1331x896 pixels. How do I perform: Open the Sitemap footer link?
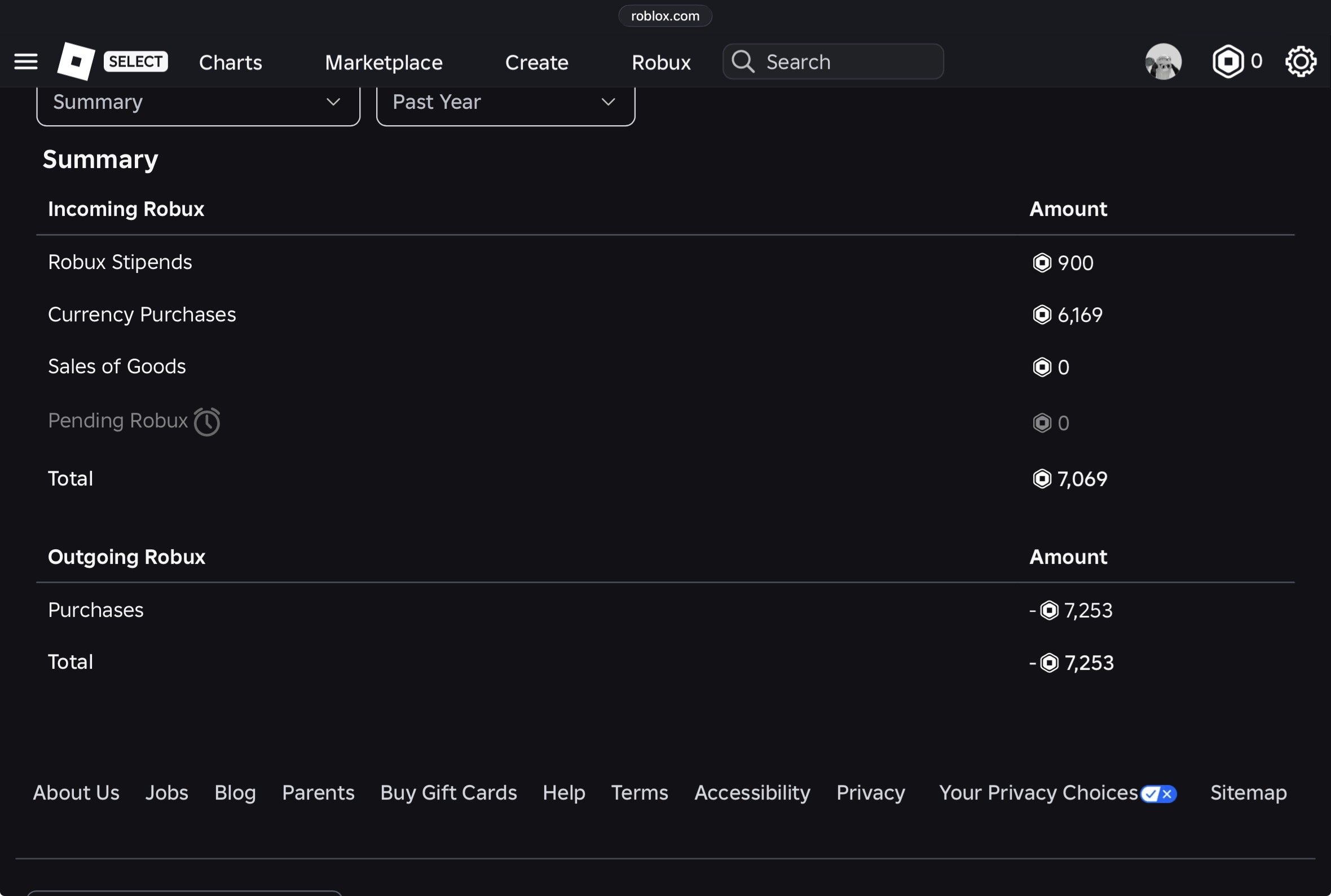point(1248,793)
